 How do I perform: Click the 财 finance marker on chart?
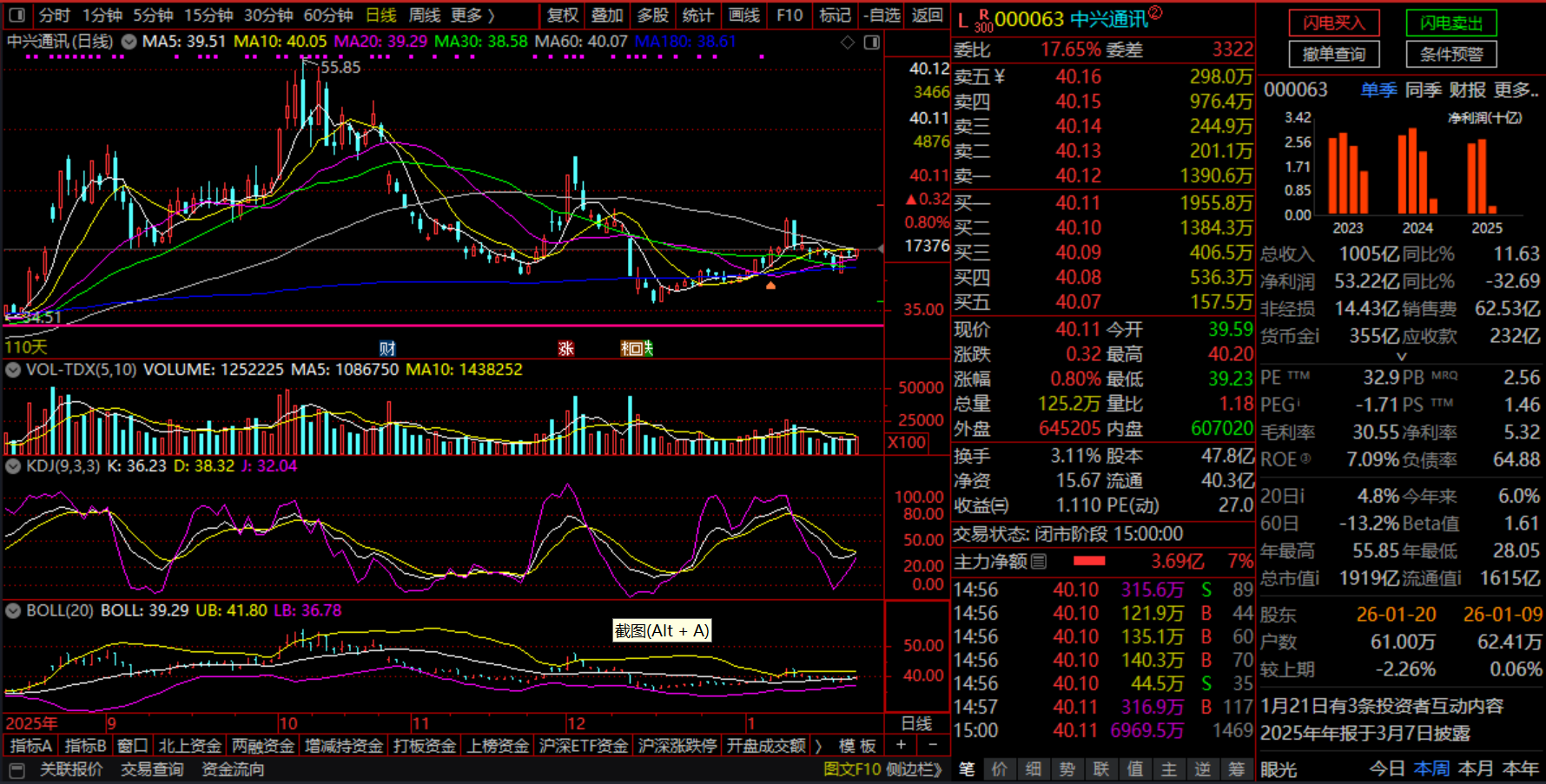point(387,348)
